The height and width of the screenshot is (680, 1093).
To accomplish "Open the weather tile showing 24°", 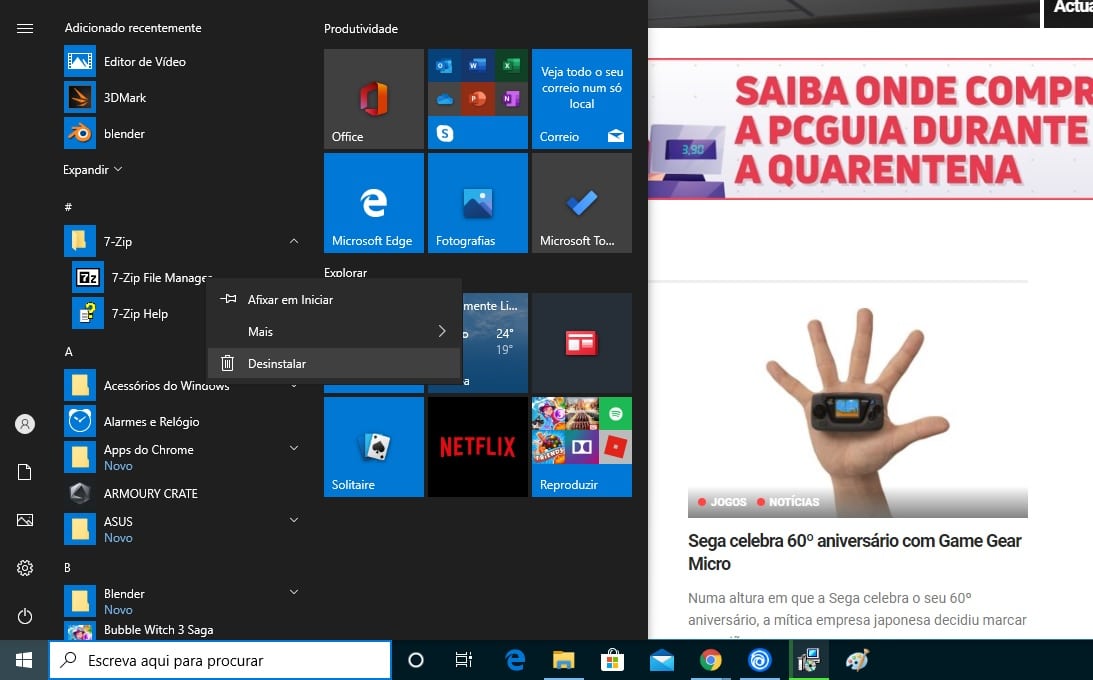I will (495, 343).
